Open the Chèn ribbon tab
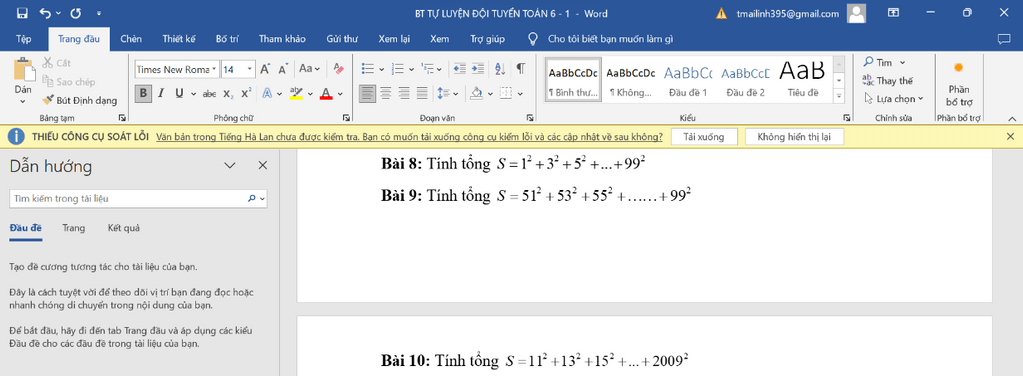The width and height of the screenshot is (1023, 376). click(x=131, y=39)
